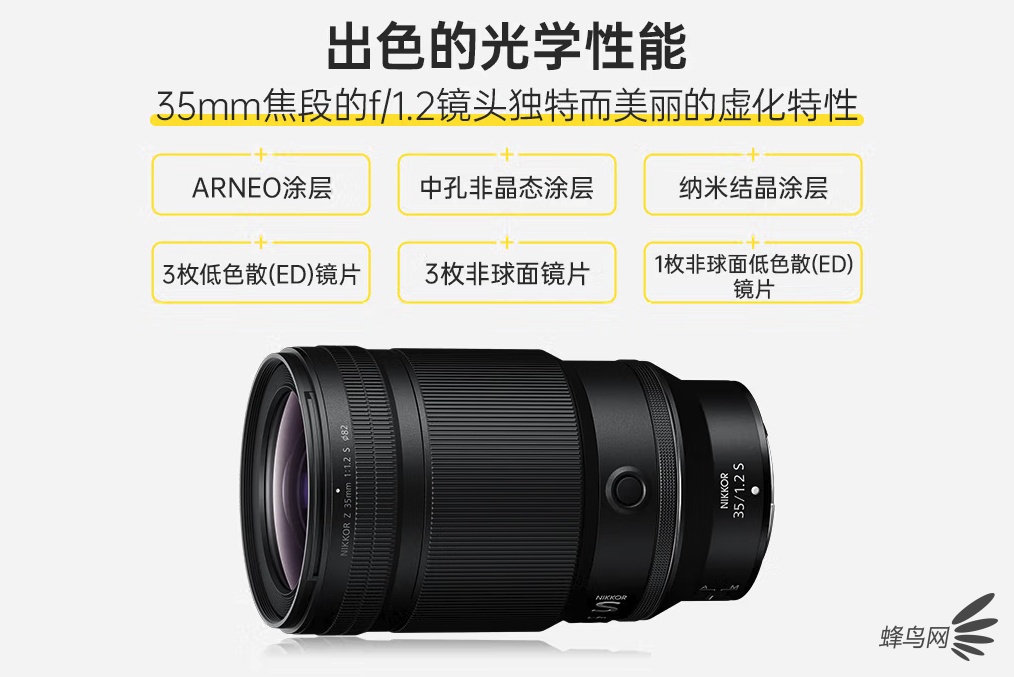Click the 35mm焦段 f/1.2 subtitle text

506,105
